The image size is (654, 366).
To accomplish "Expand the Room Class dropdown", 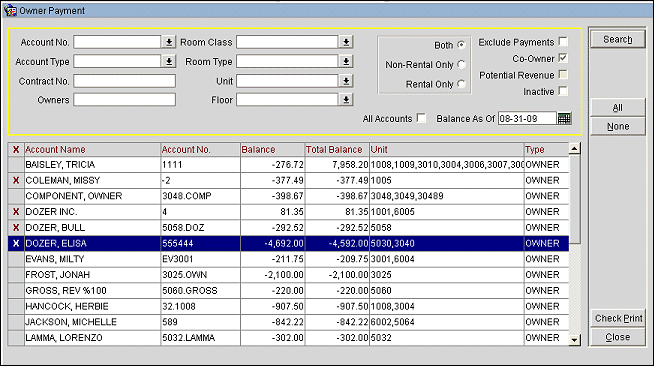I will tap(346, 42).
